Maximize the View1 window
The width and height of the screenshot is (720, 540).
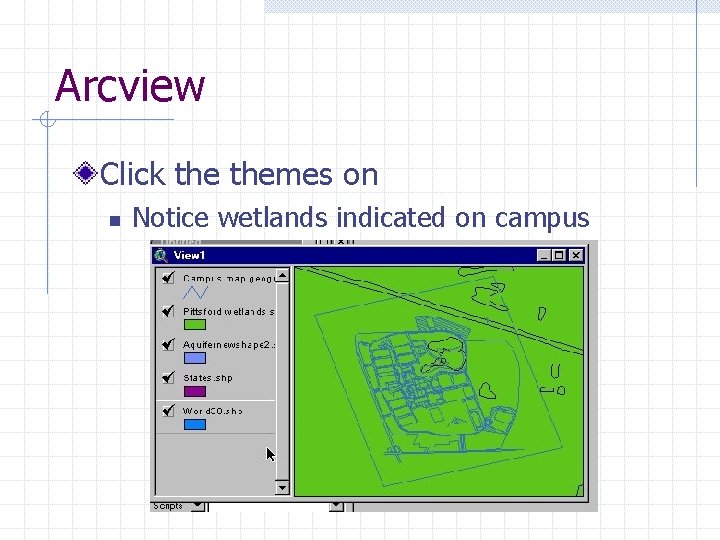tap(559, 255)
